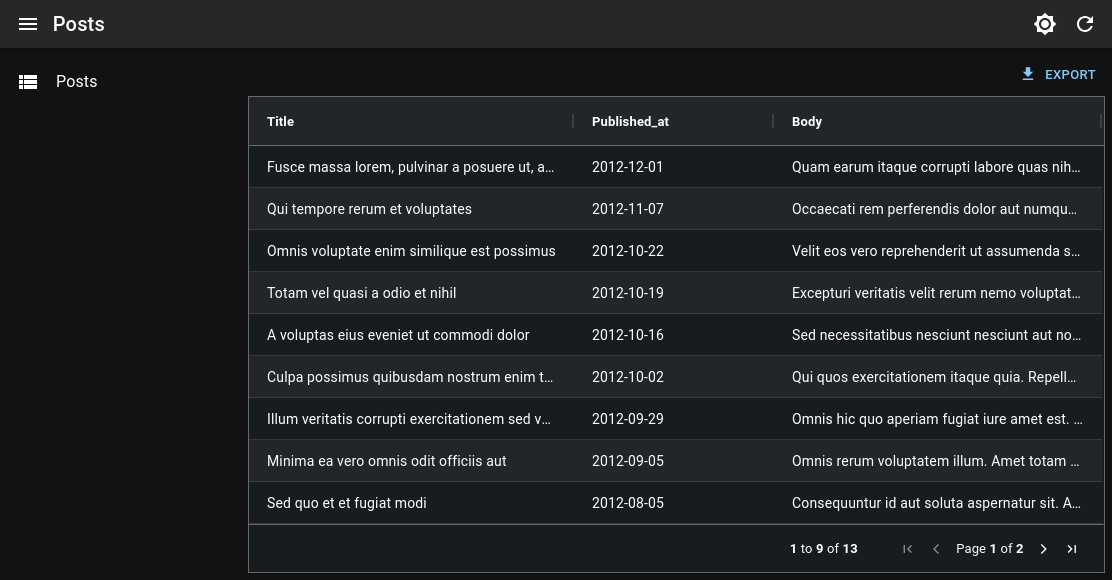Click the Export download icon
This screenshot has width=1112, height=580.
1028,74
